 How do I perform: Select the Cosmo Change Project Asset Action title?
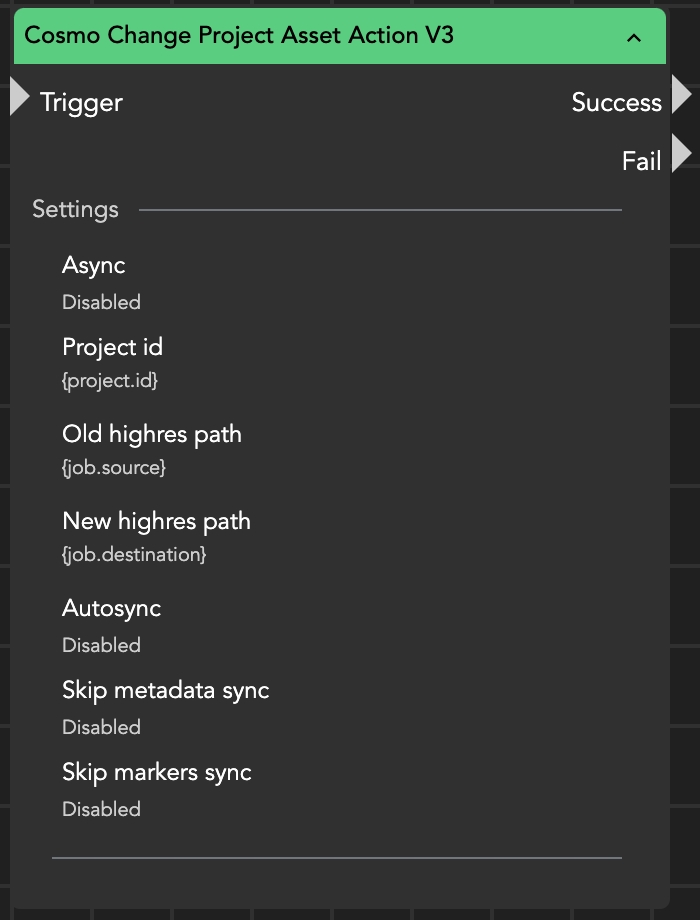pyautogui.click(x=239, y=36)
